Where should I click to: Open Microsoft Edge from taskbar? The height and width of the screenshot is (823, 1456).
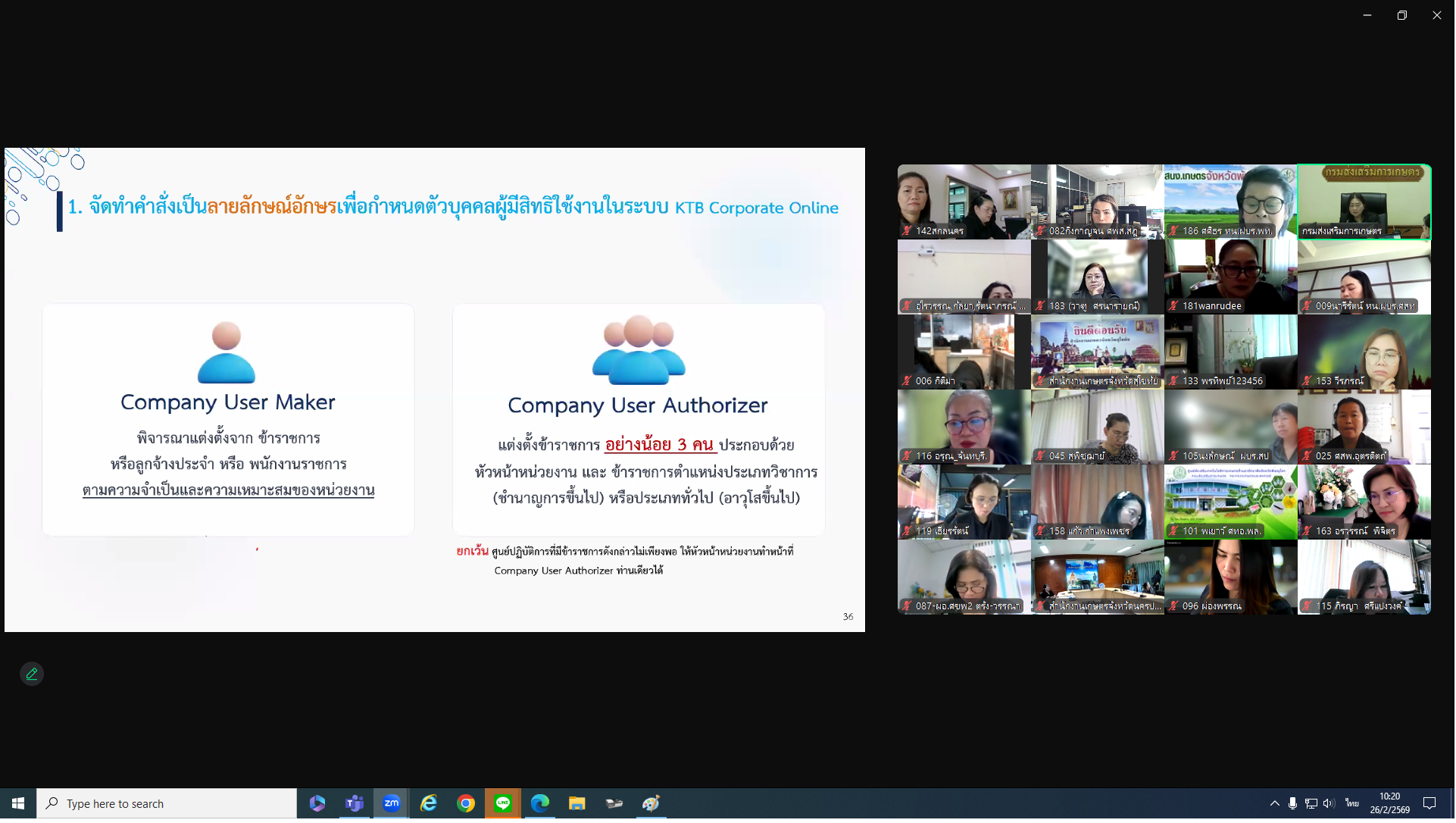[x=540, y=803]
